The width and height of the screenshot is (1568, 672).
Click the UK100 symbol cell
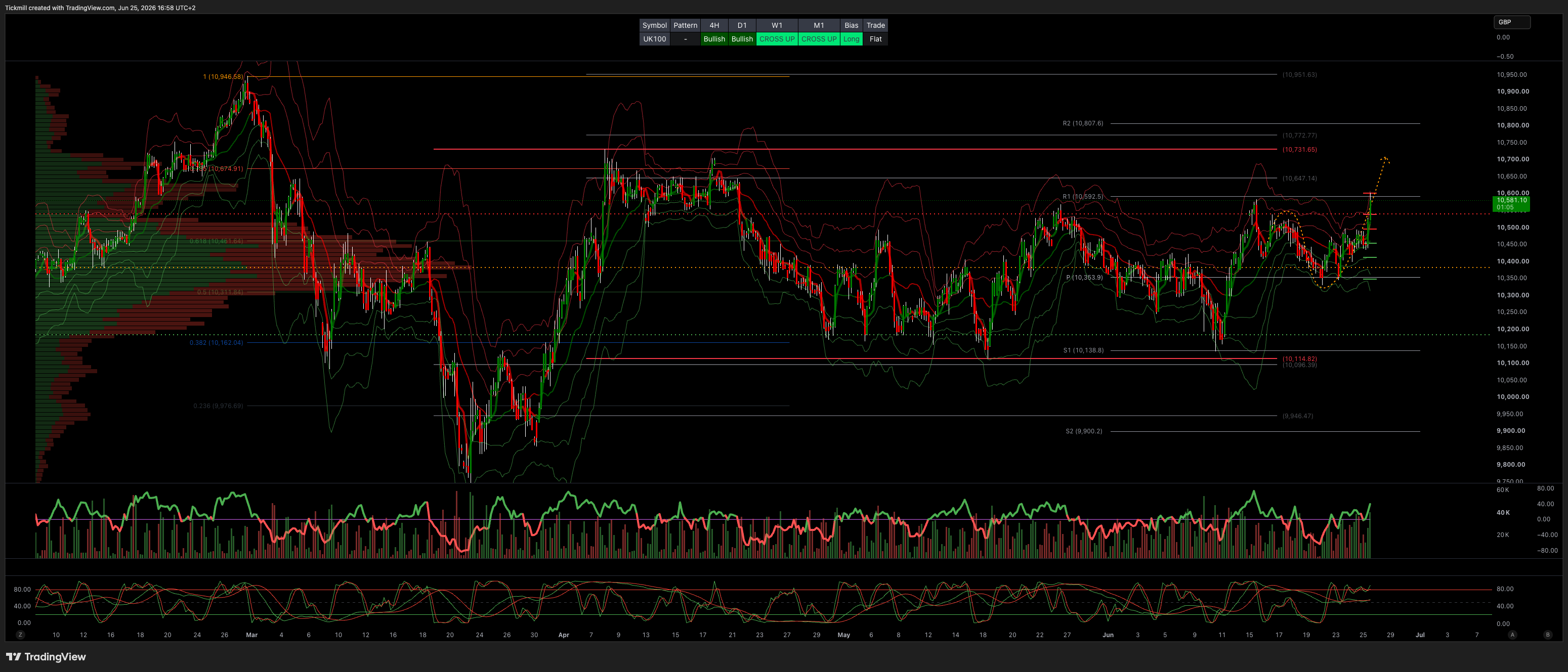tap(654, 39)
